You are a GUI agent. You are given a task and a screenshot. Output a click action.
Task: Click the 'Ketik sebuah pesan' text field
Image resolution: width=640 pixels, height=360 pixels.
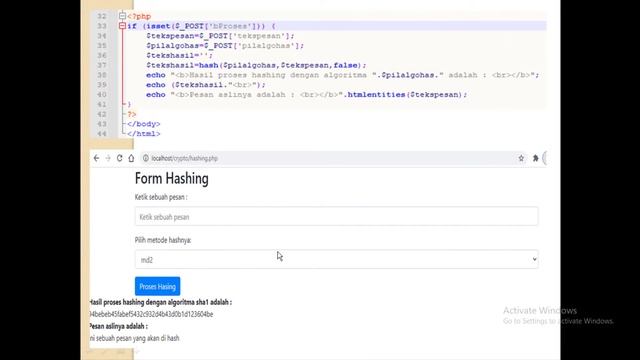pyautogui.click(x=336, y=216)
